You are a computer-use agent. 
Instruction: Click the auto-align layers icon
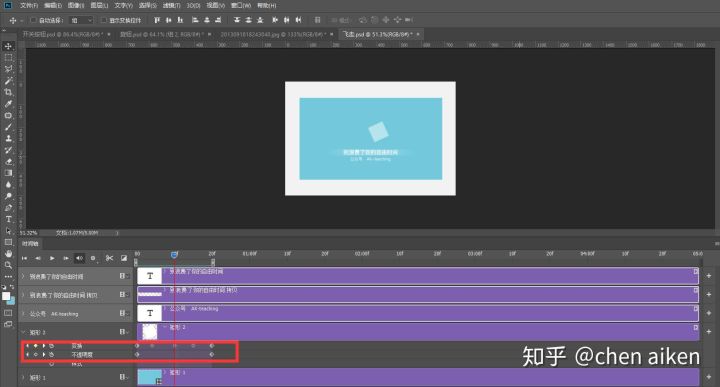[317, 20]
